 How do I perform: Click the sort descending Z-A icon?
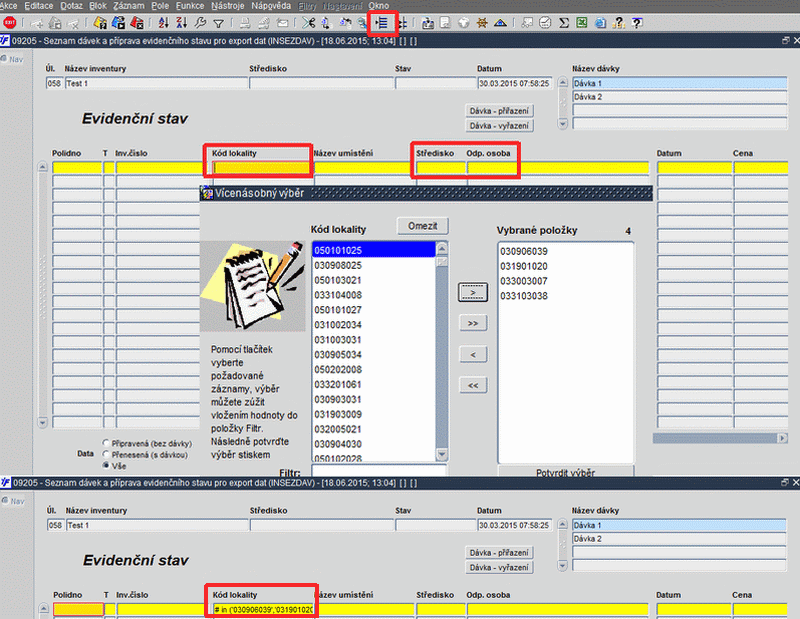coord(182,23)
